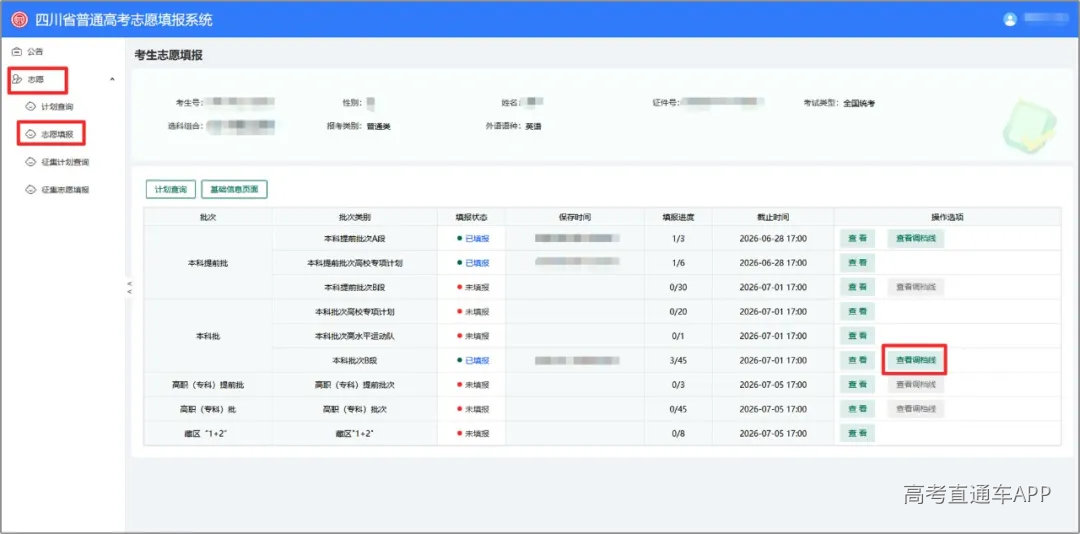Click the 截止时间 column header

[773, 217]
